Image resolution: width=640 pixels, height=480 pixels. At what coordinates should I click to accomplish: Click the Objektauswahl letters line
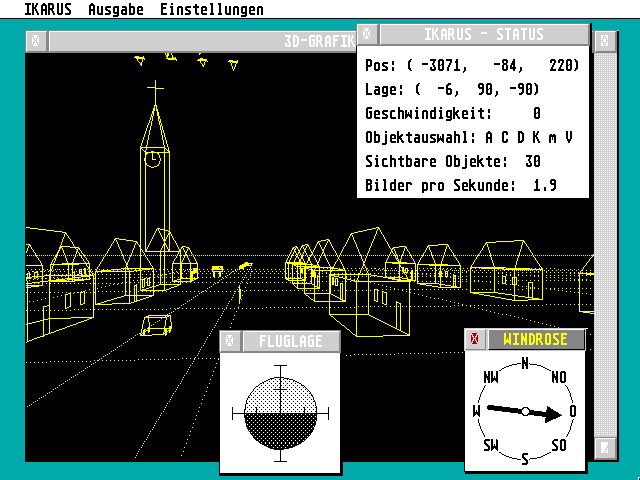tap(469, 137)
